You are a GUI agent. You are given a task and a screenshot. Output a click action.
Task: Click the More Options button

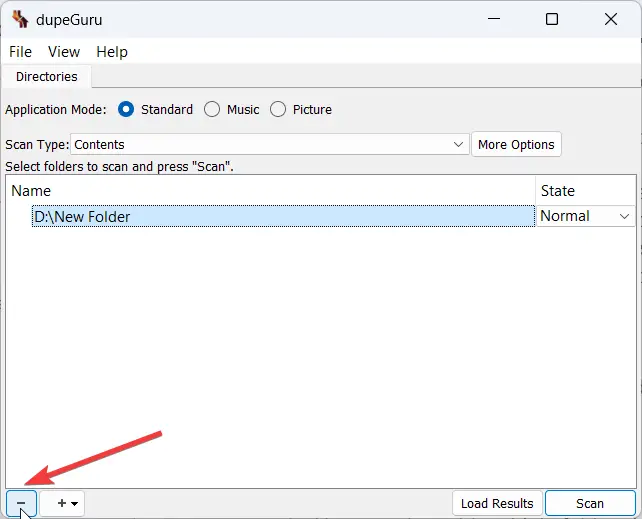516,144
